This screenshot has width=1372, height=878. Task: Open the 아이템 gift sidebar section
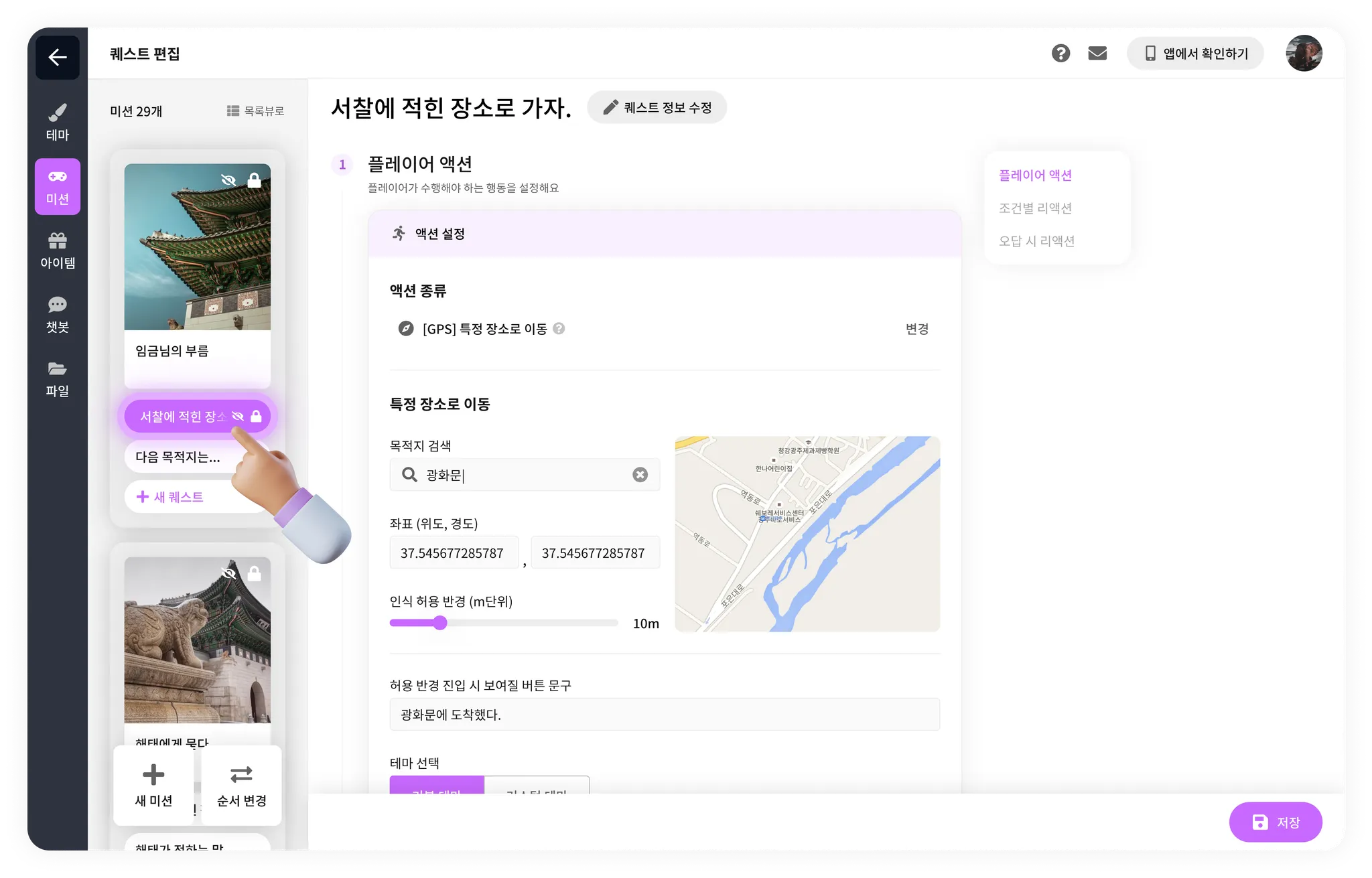[58, 250]
